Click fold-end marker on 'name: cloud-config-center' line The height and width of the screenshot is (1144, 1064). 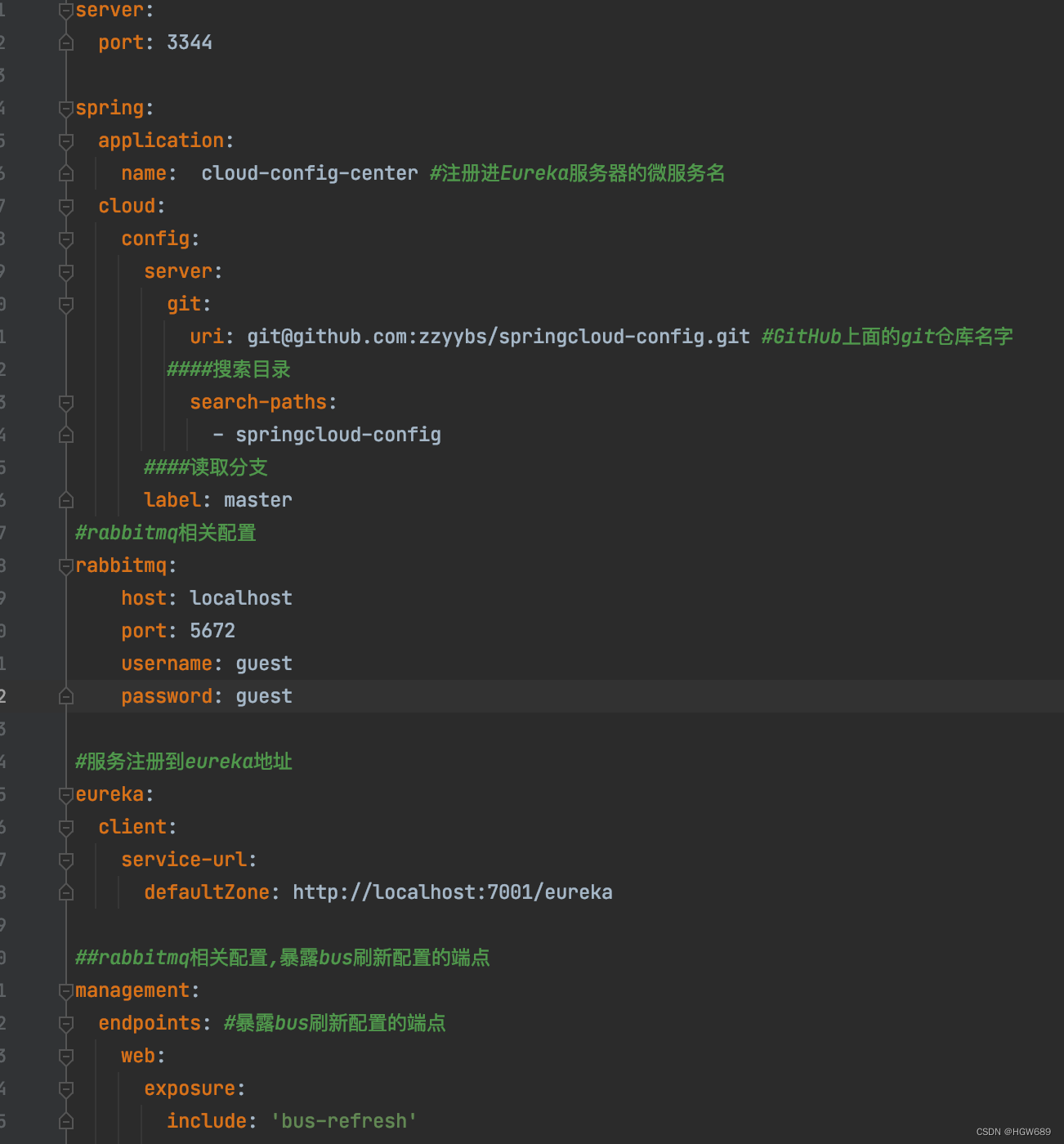(66, 173)
